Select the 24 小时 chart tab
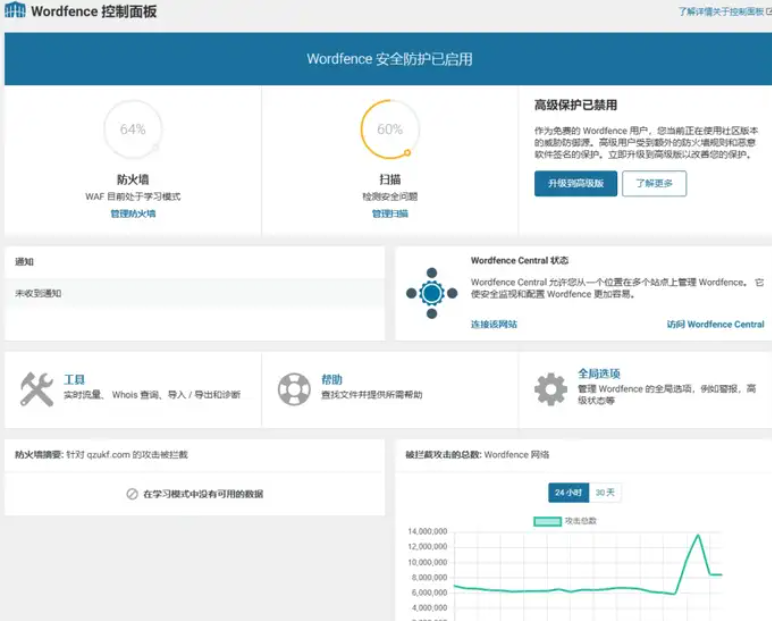Viewport: 772px width, 621px height. 569,492
